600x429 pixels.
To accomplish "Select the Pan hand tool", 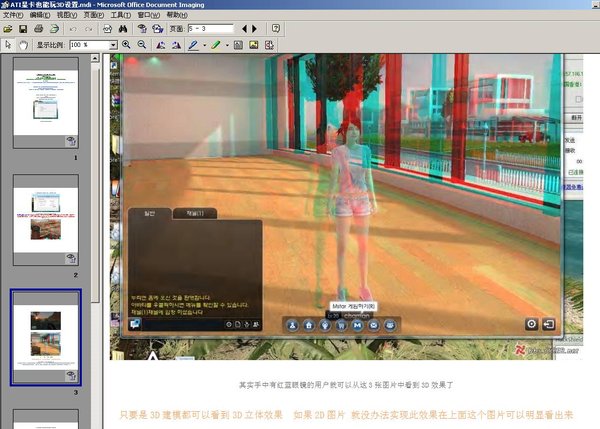I will [23, 45].
